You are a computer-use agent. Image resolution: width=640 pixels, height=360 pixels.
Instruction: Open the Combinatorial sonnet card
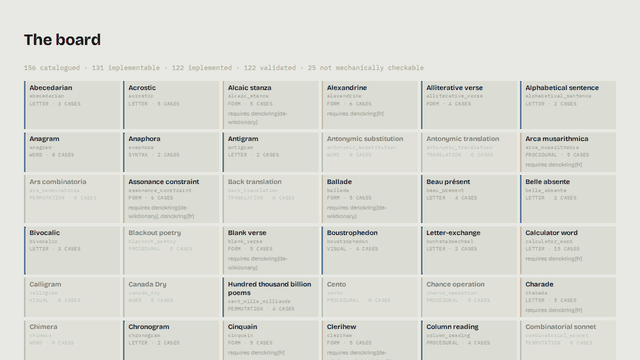coord(568,340)
